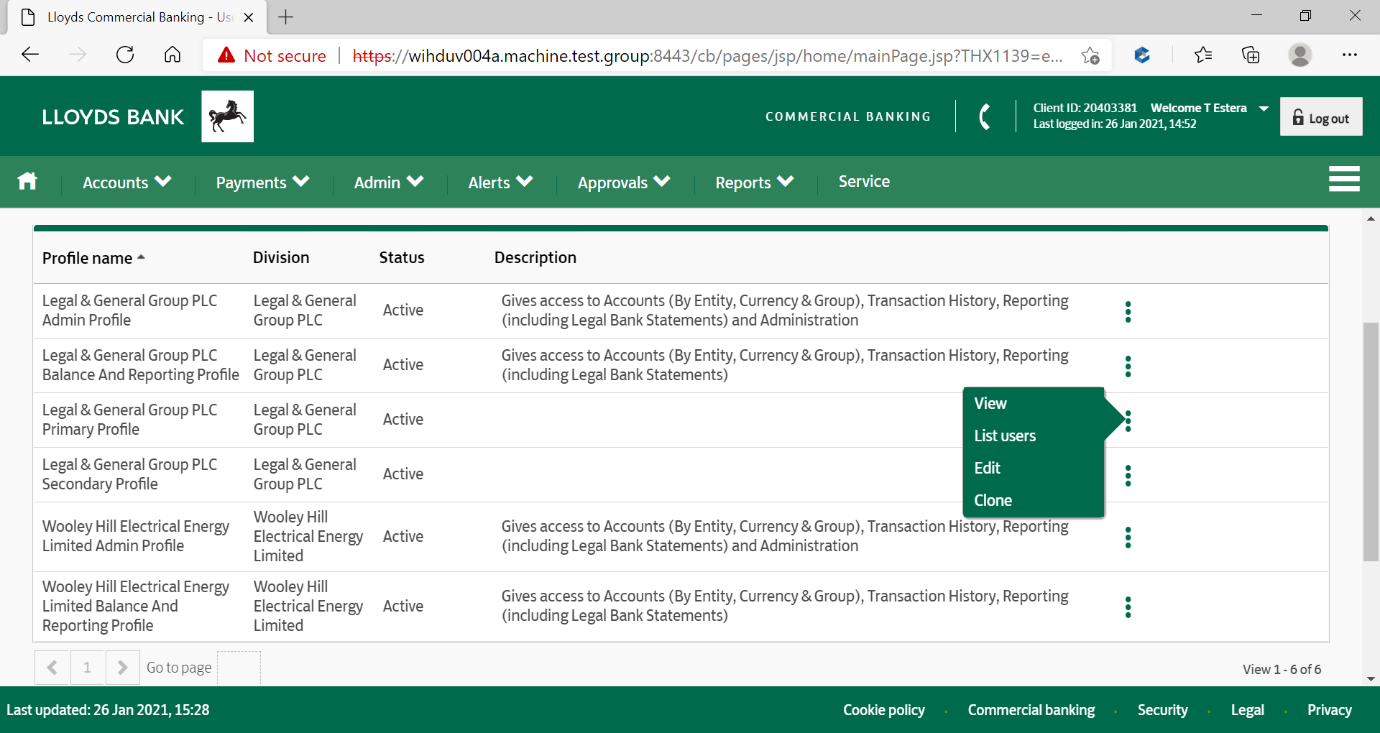Image resolution: width=1380 pixels, height=733 pixels.
Task: Click the Client ID 20403381 text
Action: coord(1085,108)
